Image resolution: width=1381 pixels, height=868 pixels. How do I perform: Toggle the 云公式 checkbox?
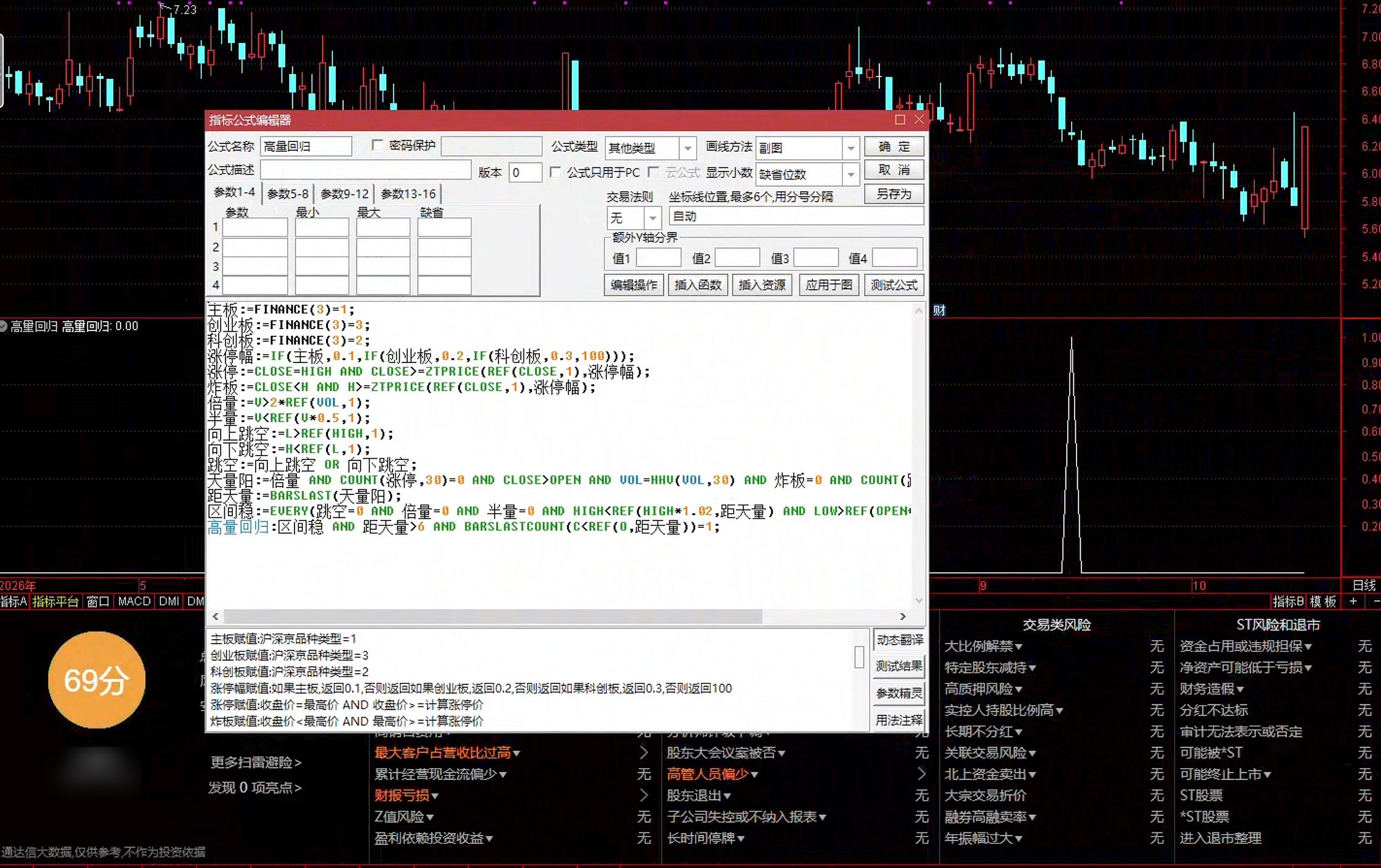tap(654, 172)
